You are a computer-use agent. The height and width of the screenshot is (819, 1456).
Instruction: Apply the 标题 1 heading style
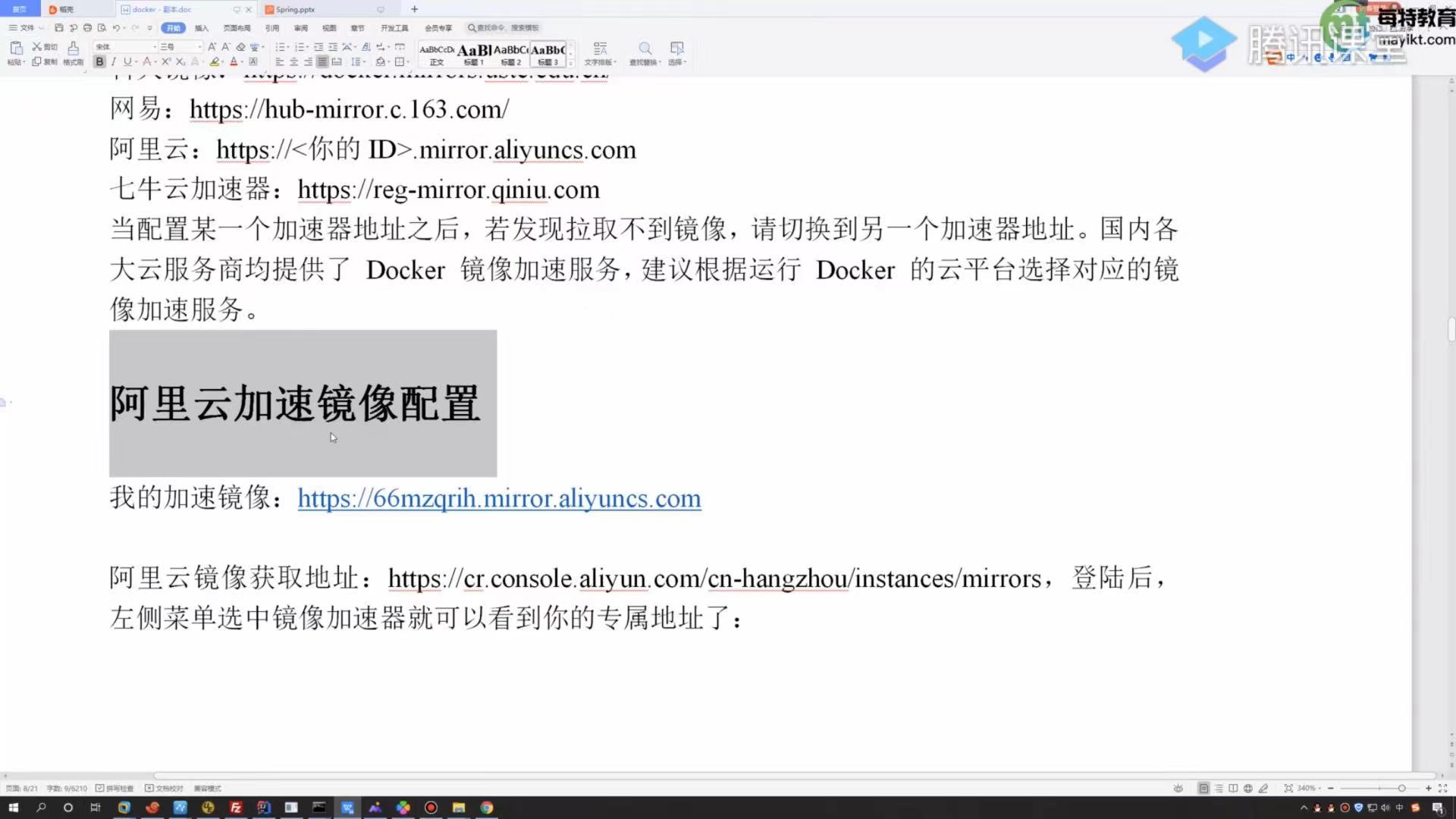point(474,54)
